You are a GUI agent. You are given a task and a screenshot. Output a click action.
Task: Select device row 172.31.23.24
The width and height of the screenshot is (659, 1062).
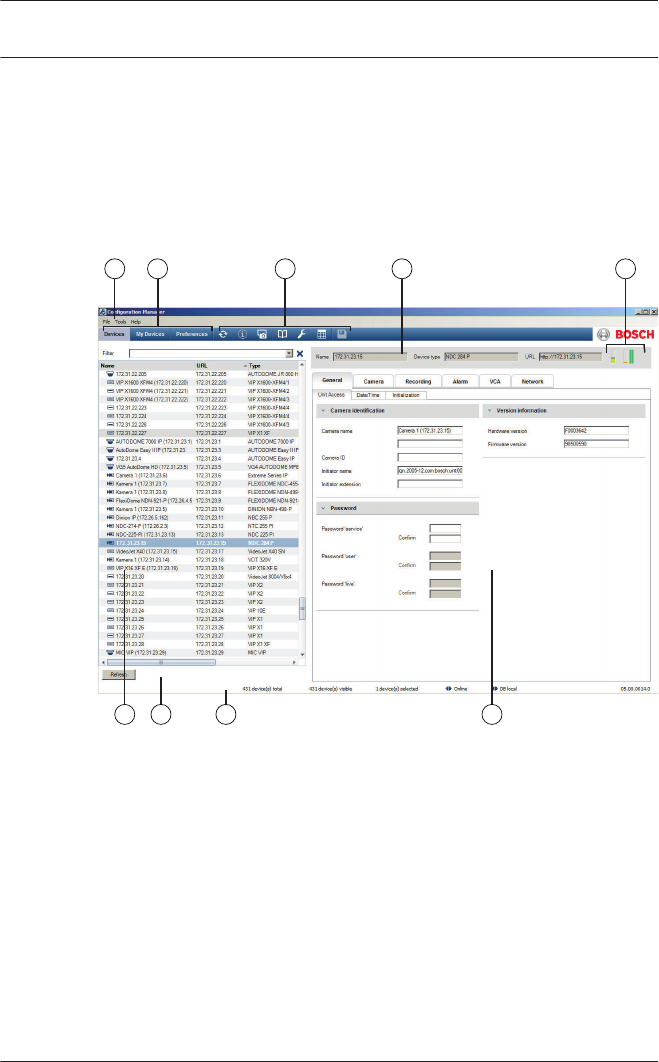pyautogui.click(x=199, y=611)
